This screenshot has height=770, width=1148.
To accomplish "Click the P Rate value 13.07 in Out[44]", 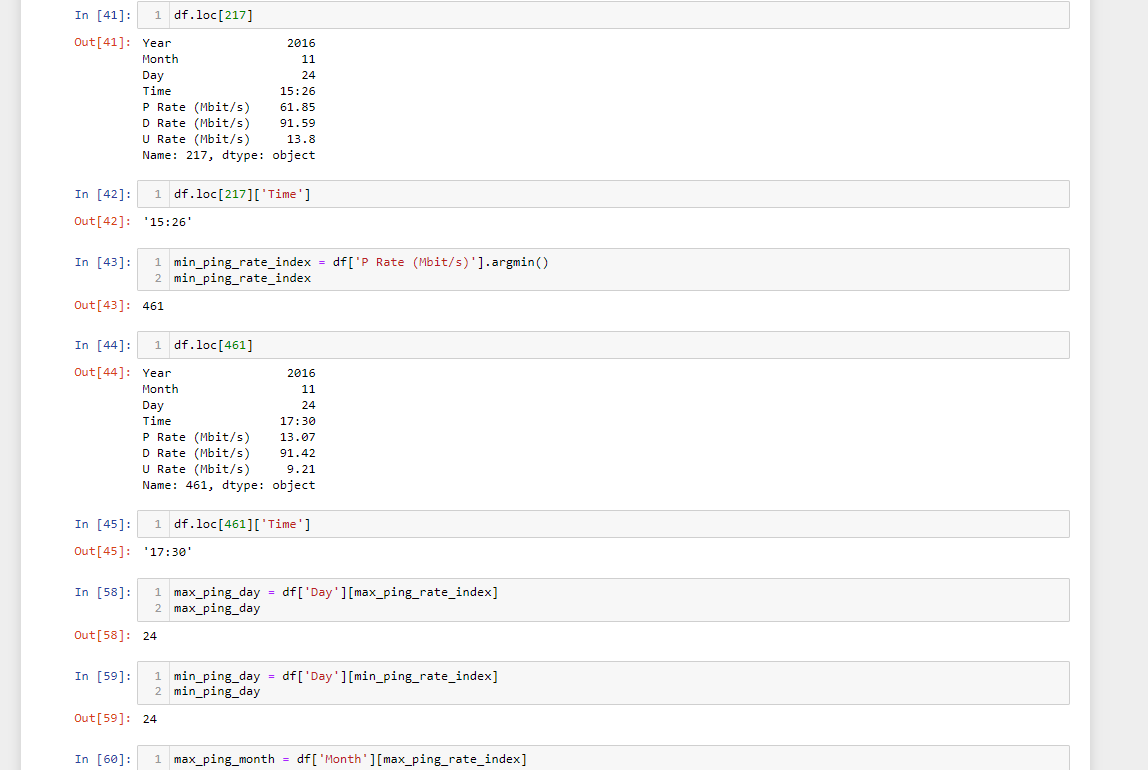I will click(297, 437).
